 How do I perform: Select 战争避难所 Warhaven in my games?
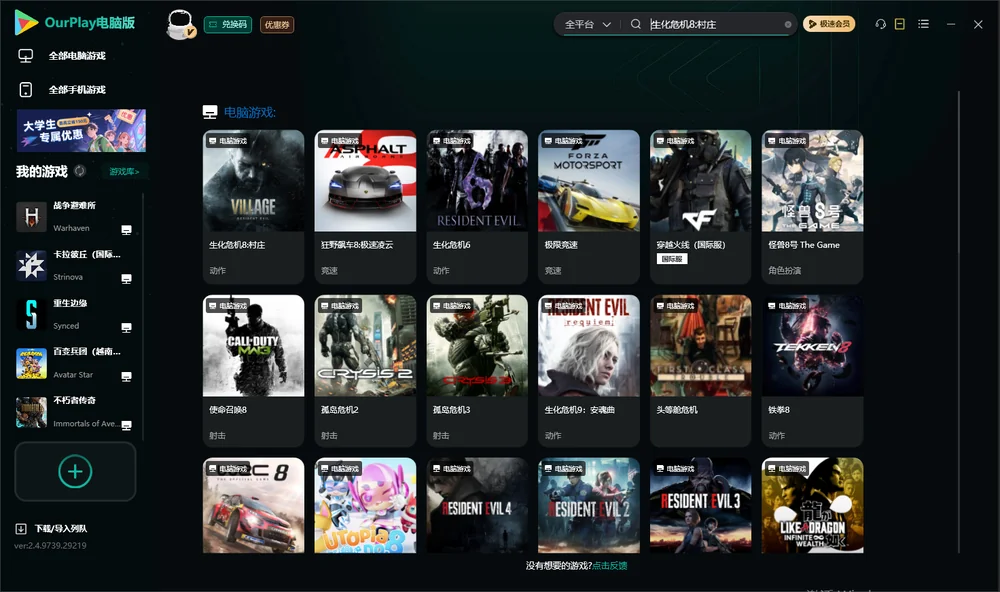click(75, 216)
